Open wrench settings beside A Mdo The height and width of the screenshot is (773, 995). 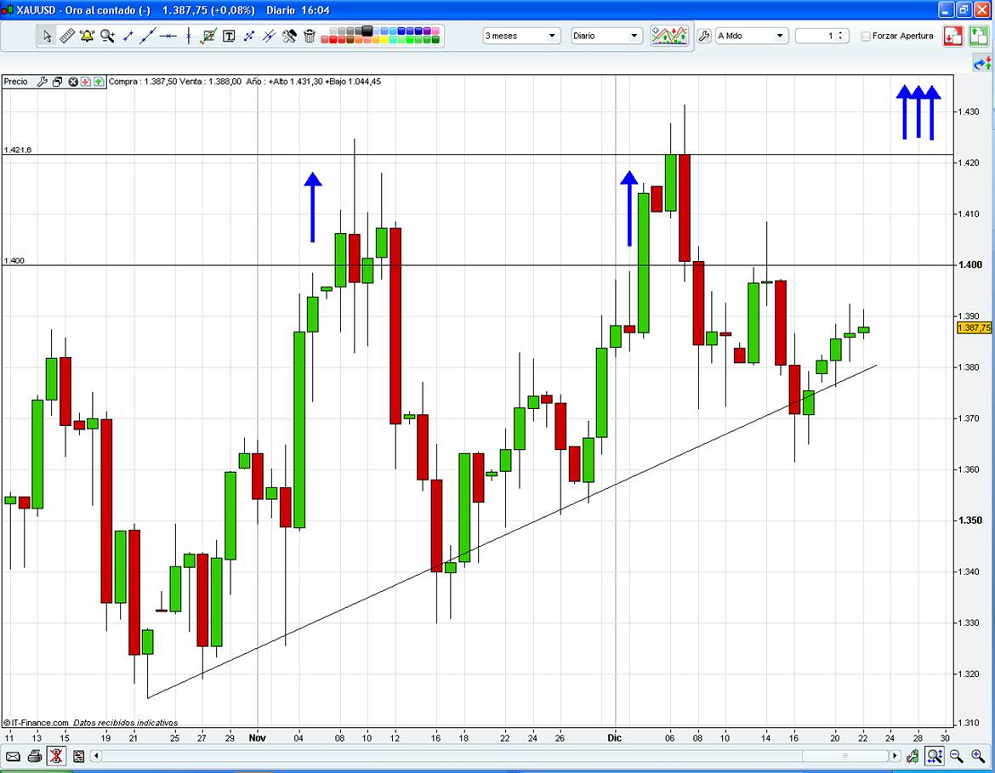click(x=704, y=36)
